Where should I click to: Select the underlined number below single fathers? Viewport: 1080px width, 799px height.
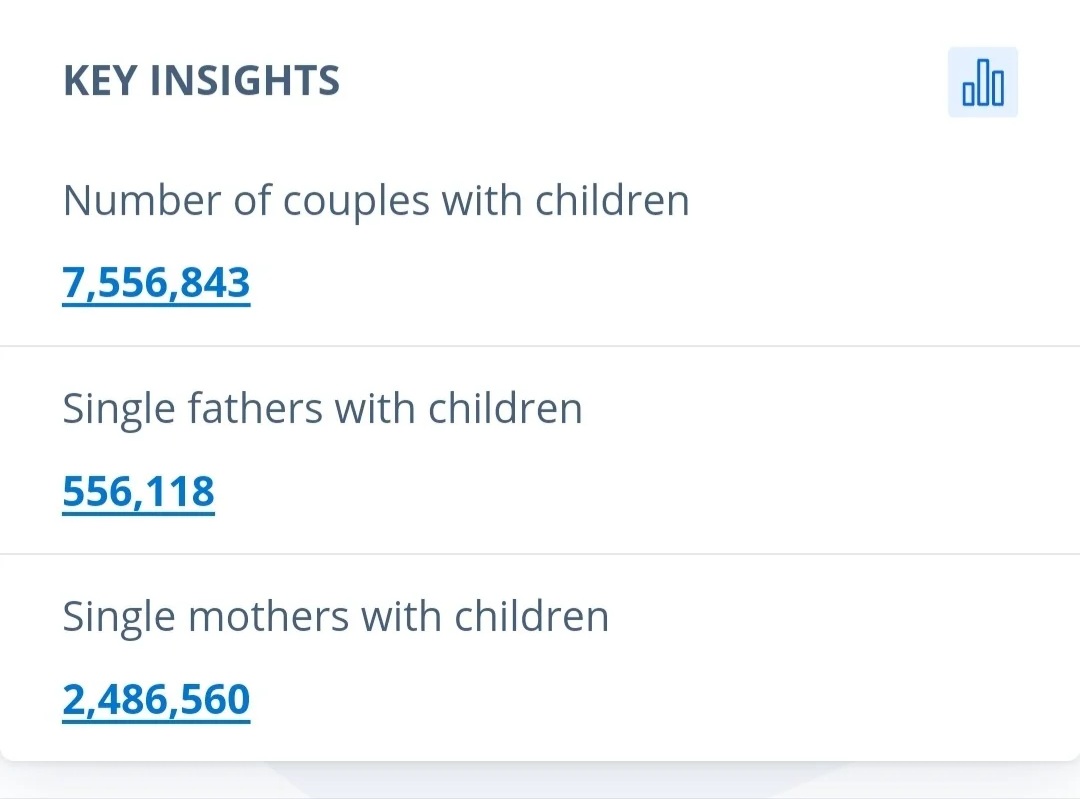[138, 491]
